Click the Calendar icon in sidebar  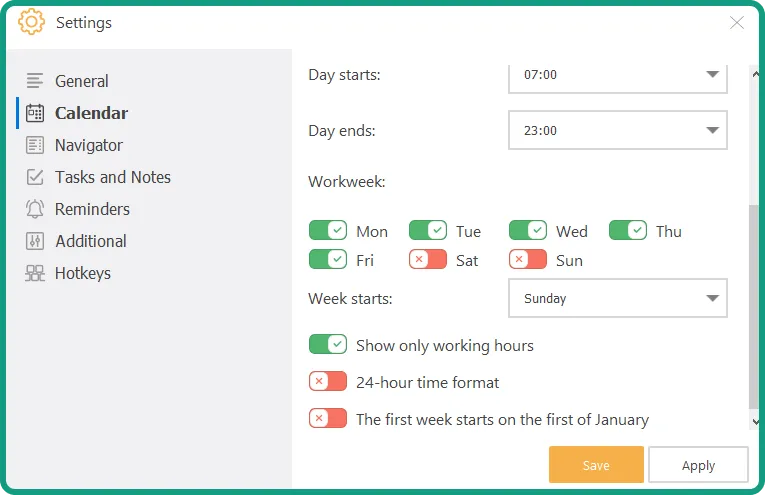[x=35, y=113]
